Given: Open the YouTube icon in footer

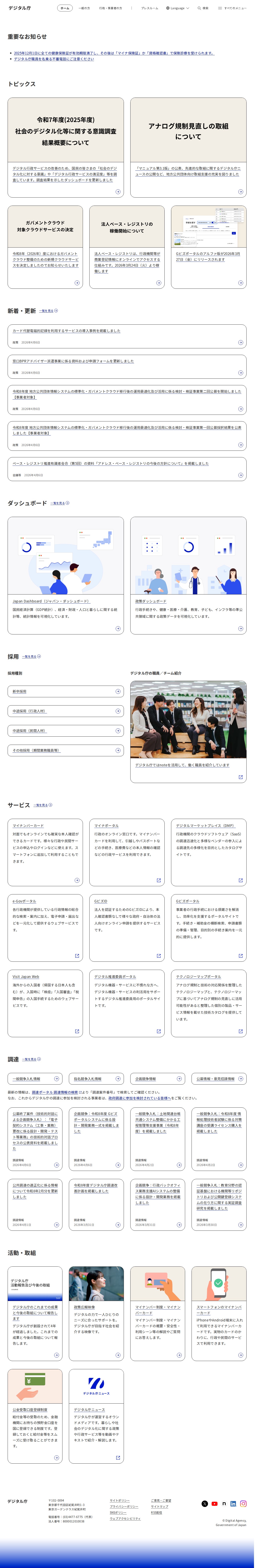Looking at the screenshot, I should click(214, 1504).
